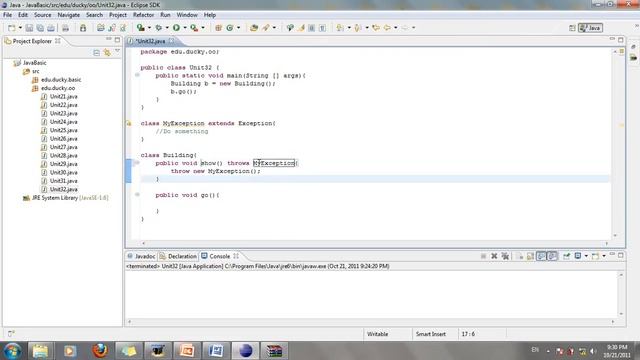Image resolution: width=640 pixels, height=360 pixels.
Task: Switch to the Java perspective button
Action: [x=590, y=28]
